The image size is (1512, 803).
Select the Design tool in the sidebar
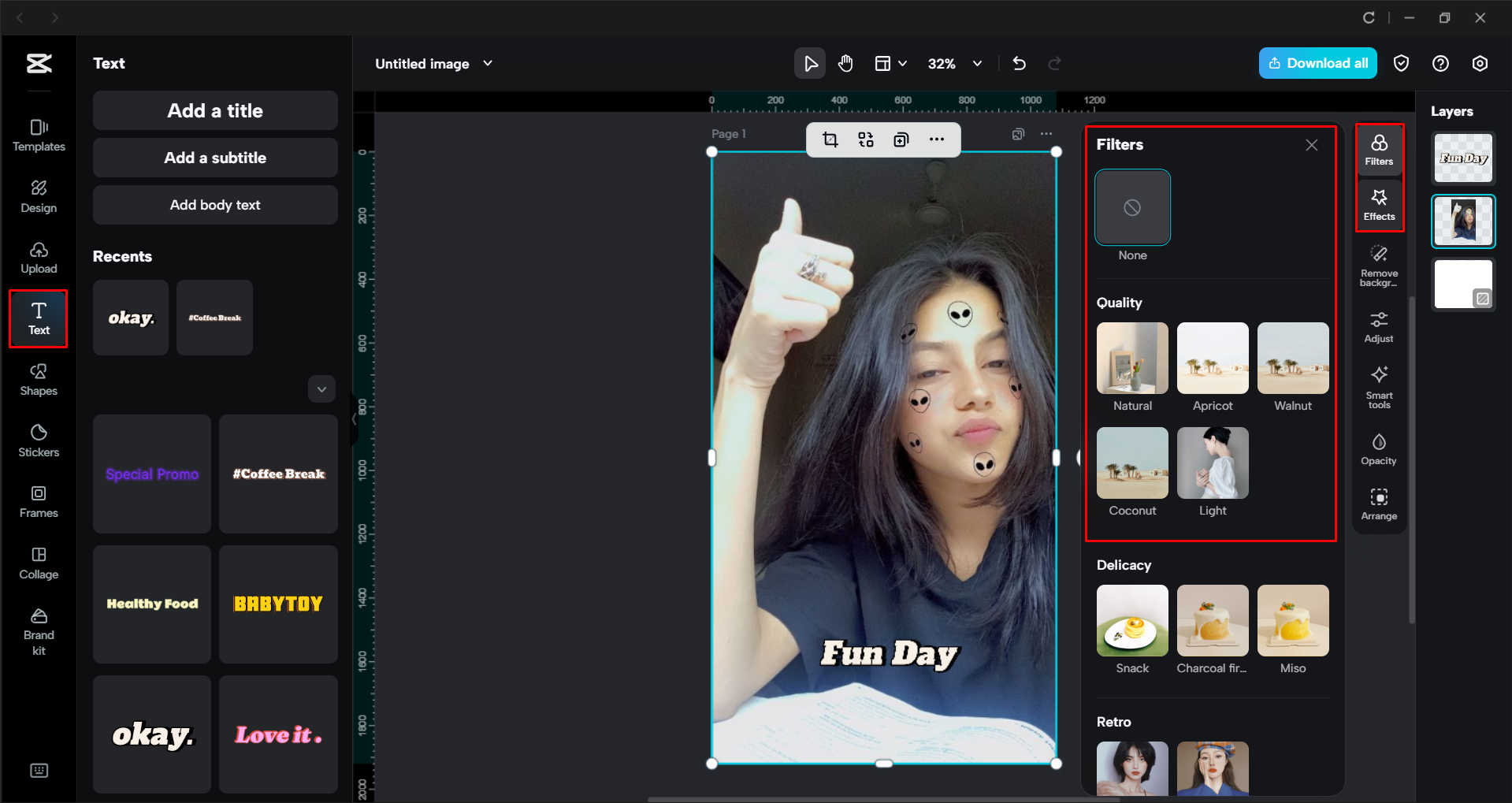click(38, 196)
